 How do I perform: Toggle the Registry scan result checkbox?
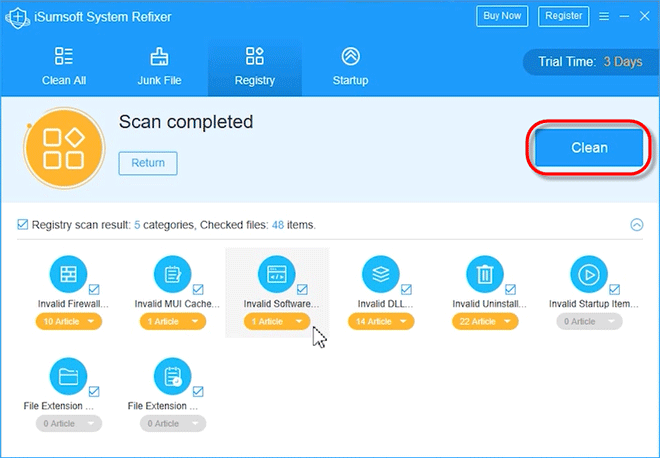[23, 224]
